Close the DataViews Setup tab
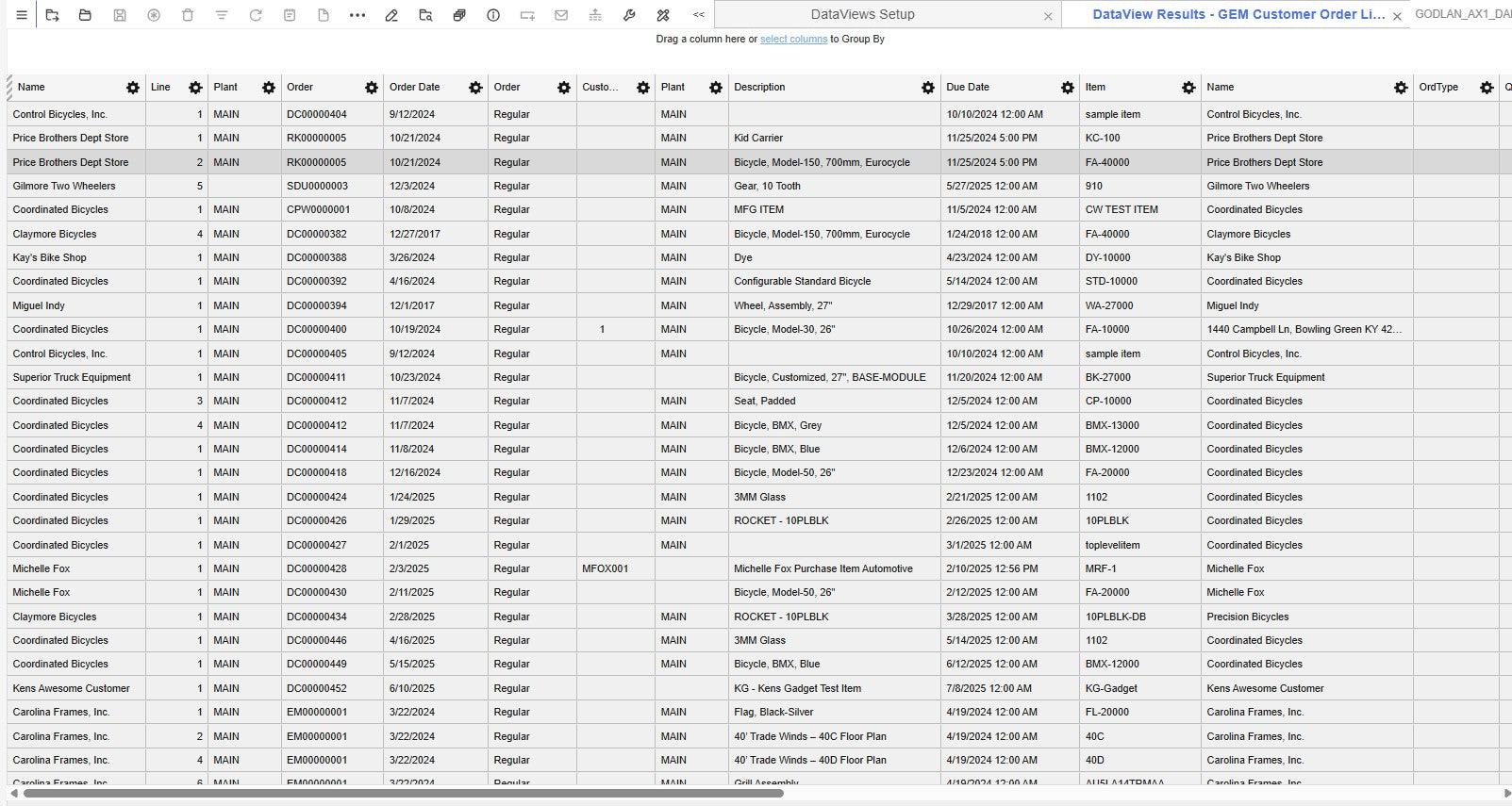This screenshot has width=1512, height=806. point(1048,16)
